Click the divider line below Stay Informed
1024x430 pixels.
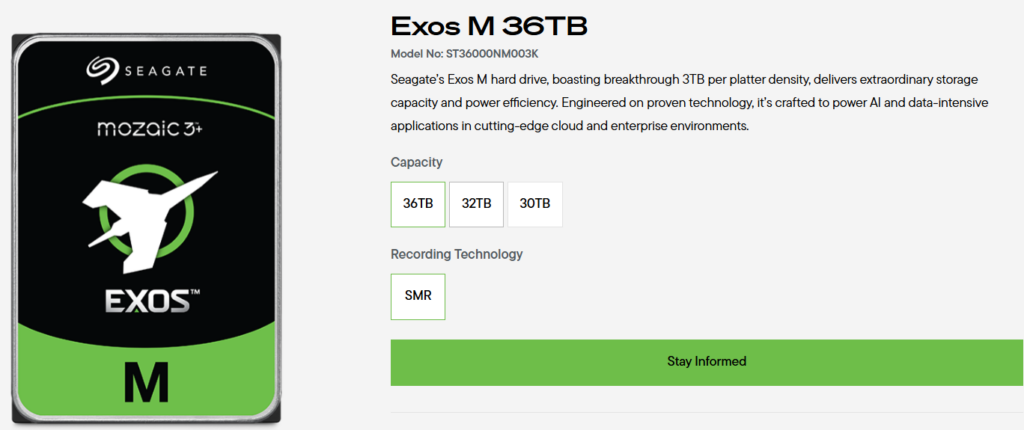pyautogui.click(x=707, y=412)
